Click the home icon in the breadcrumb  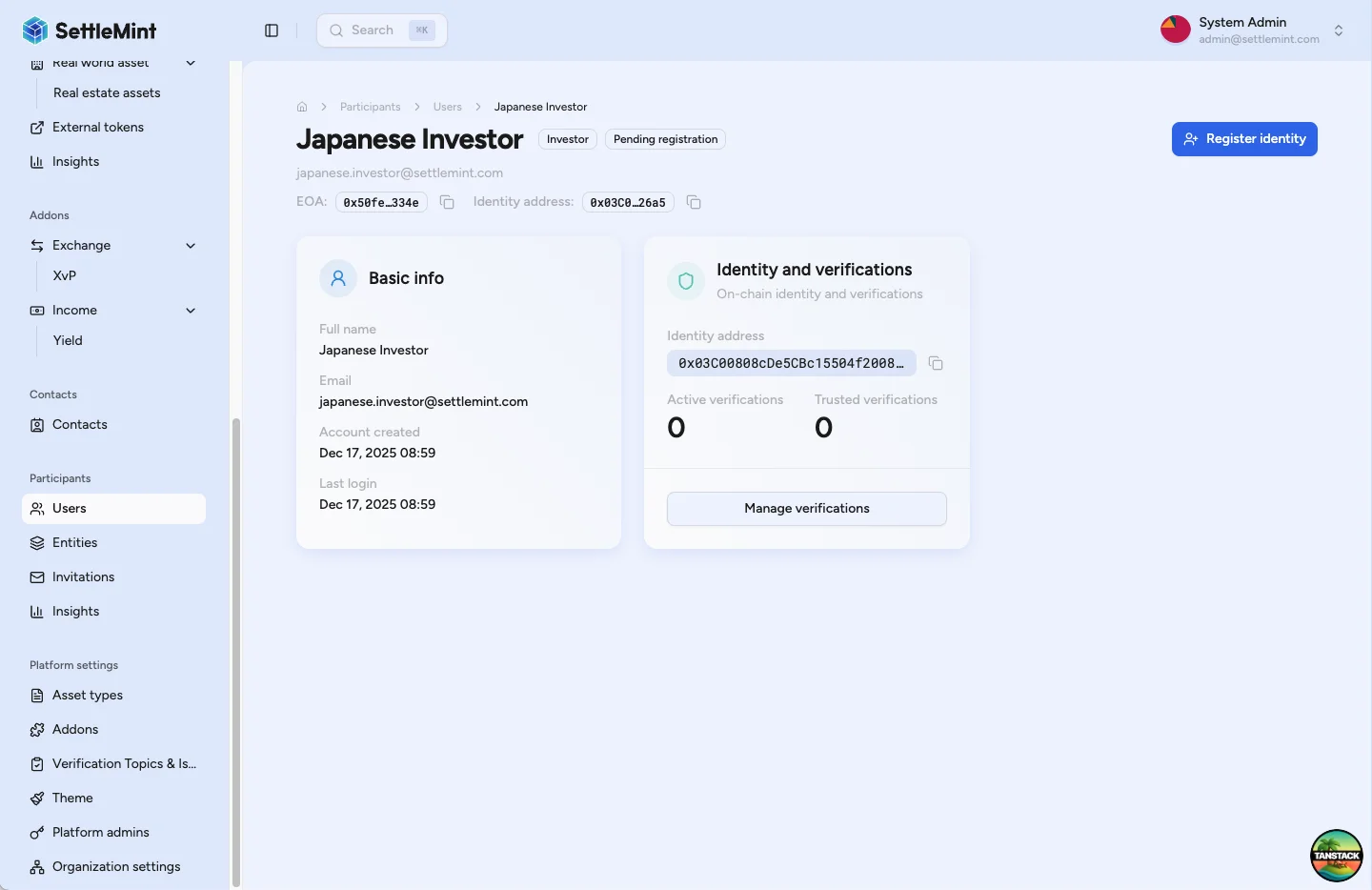(301, 107)
